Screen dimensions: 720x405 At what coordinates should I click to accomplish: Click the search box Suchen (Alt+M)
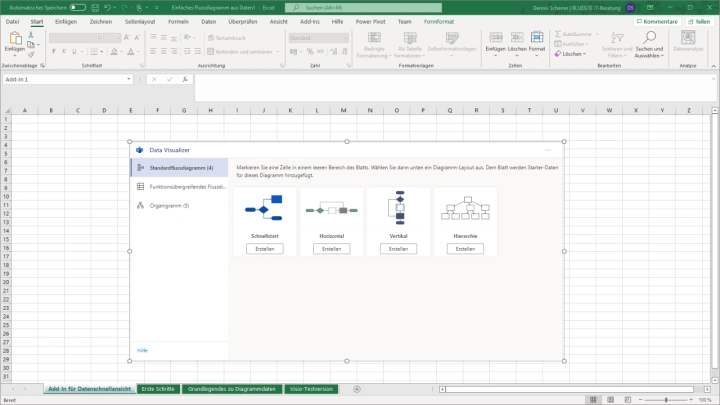point(363,8)
